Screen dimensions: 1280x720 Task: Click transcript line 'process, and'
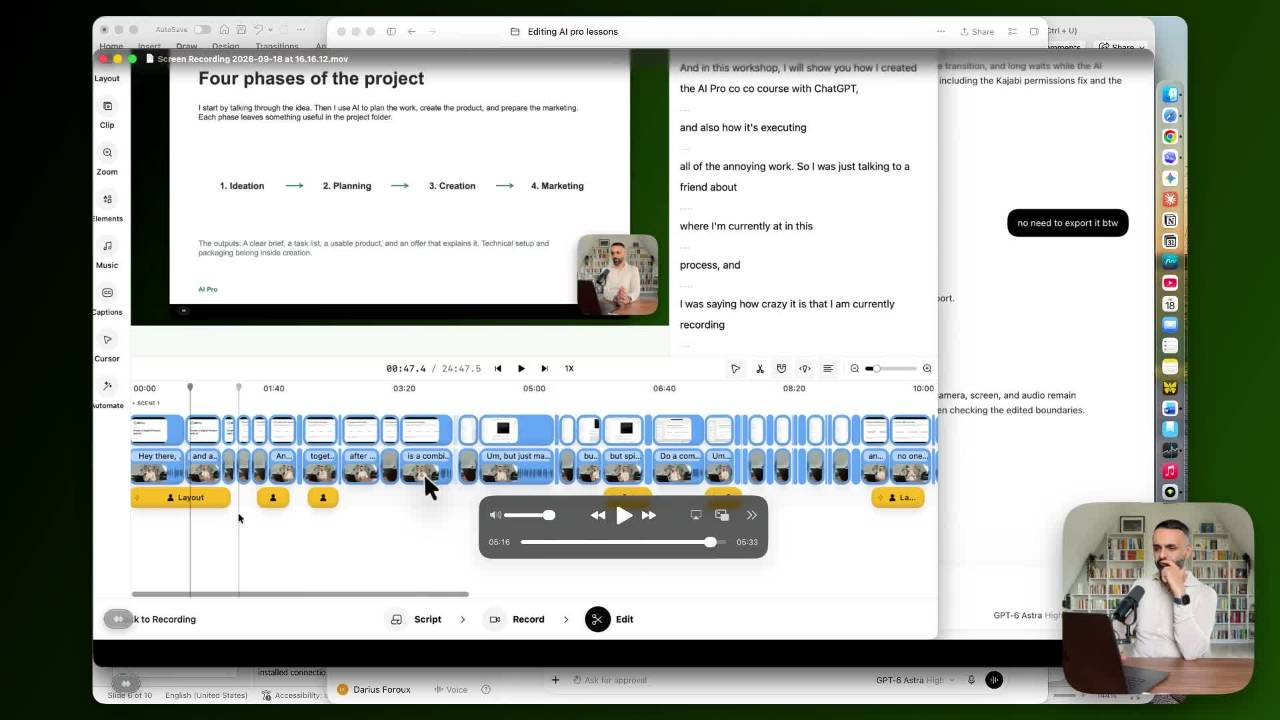point(710,265)
